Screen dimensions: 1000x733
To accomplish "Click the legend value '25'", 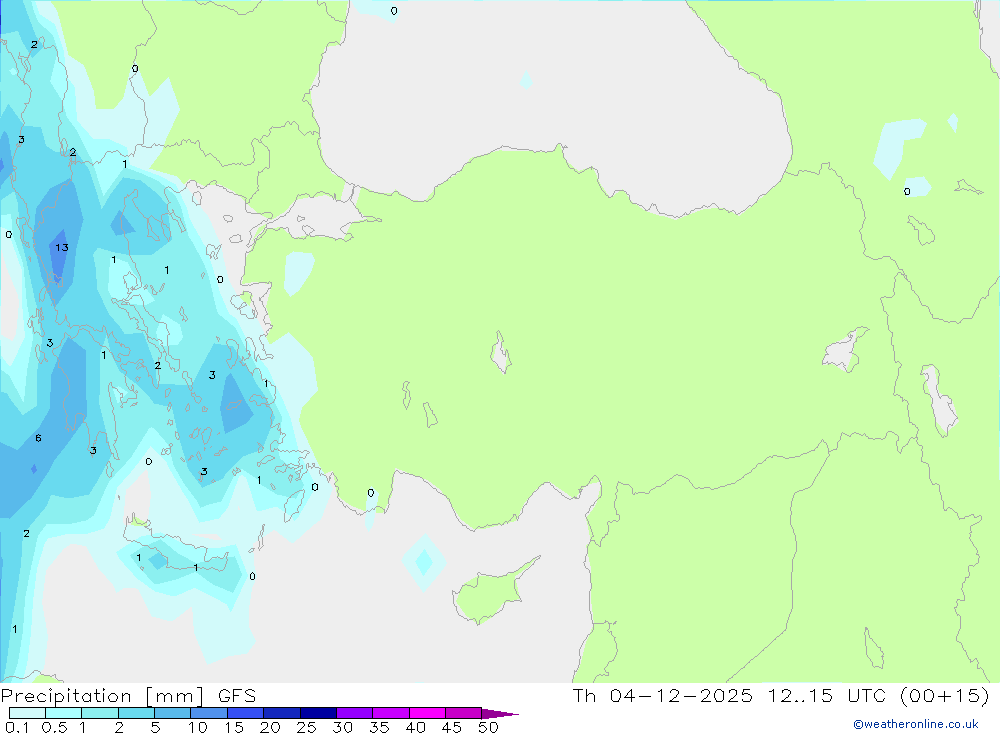I will [x=306, y=727].
